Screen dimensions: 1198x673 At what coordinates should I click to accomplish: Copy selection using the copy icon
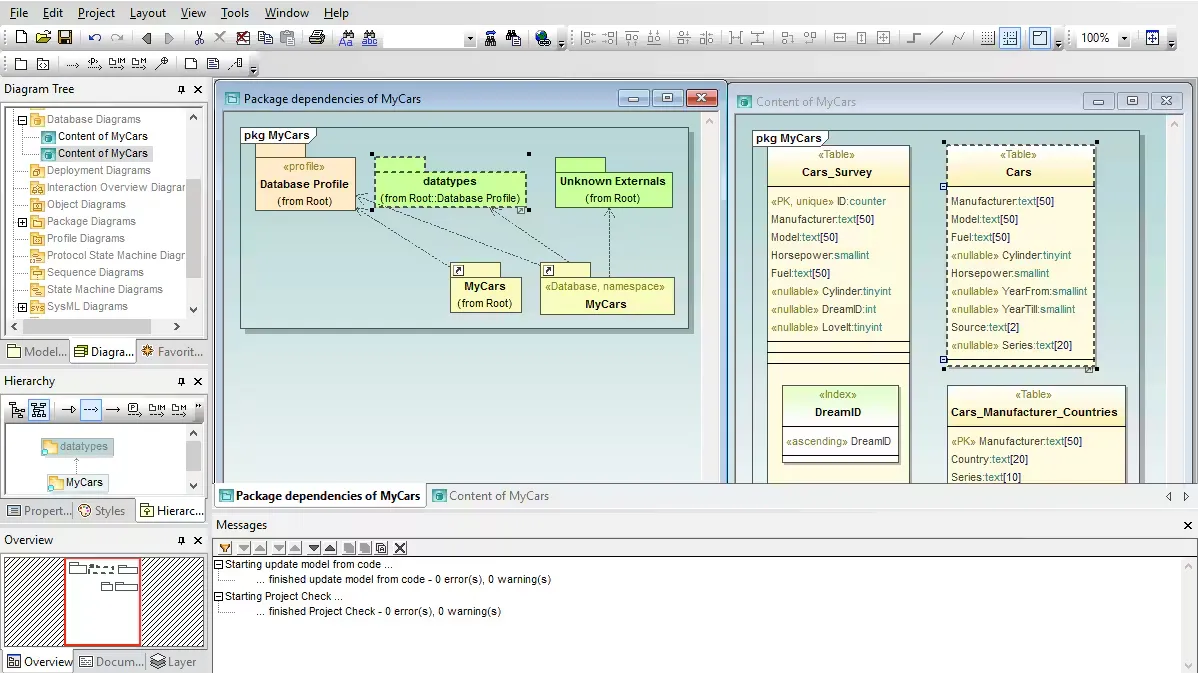pos(265,37)
